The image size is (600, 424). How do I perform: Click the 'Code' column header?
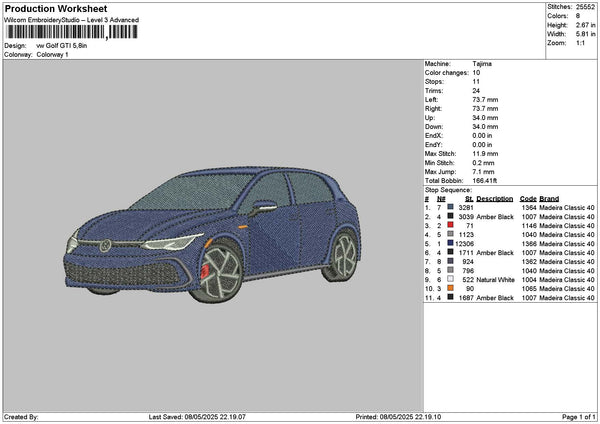tap(528, 199)
